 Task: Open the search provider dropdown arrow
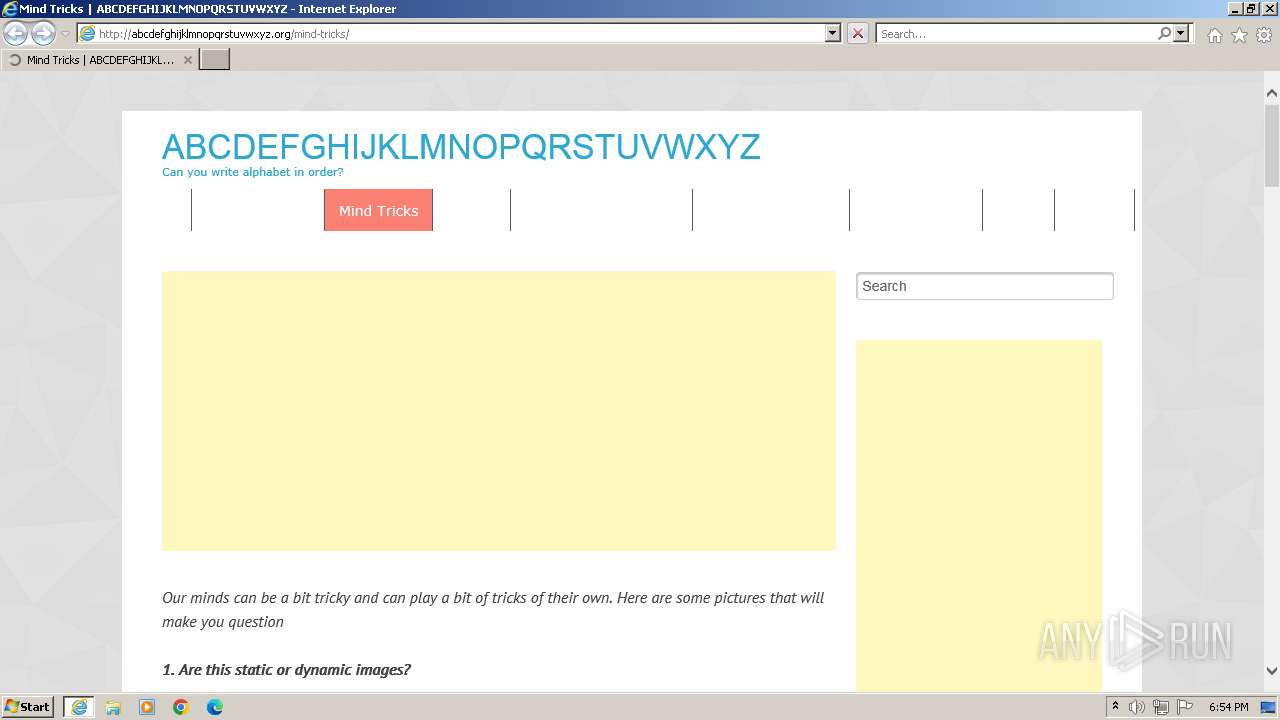(x=1181, y=34)
